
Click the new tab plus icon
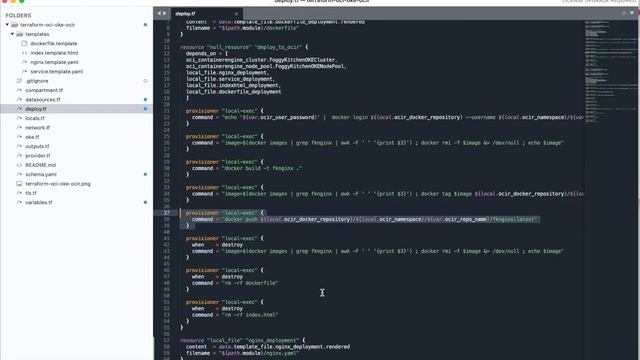pyautogui.click(x=624, y=13)
